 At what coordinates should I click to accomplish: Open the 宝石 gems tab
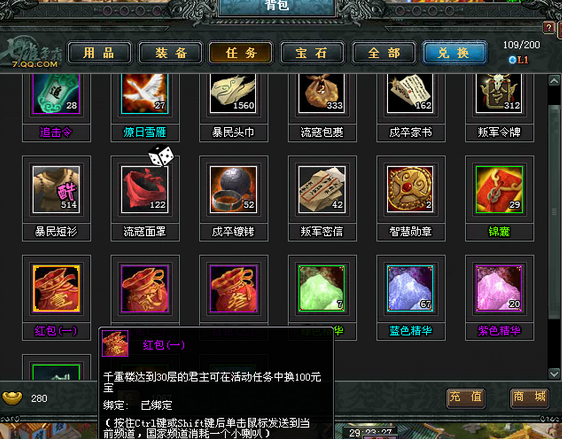coord(312,53)
